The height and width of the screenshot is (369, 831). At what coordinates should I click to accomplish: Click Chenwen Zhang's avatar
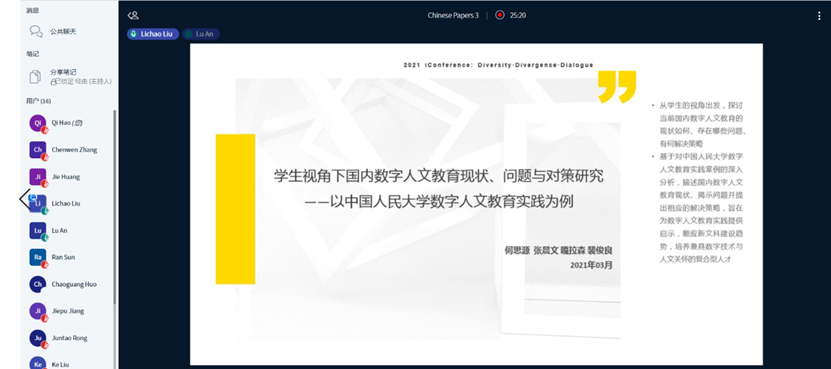click(38, 150)
